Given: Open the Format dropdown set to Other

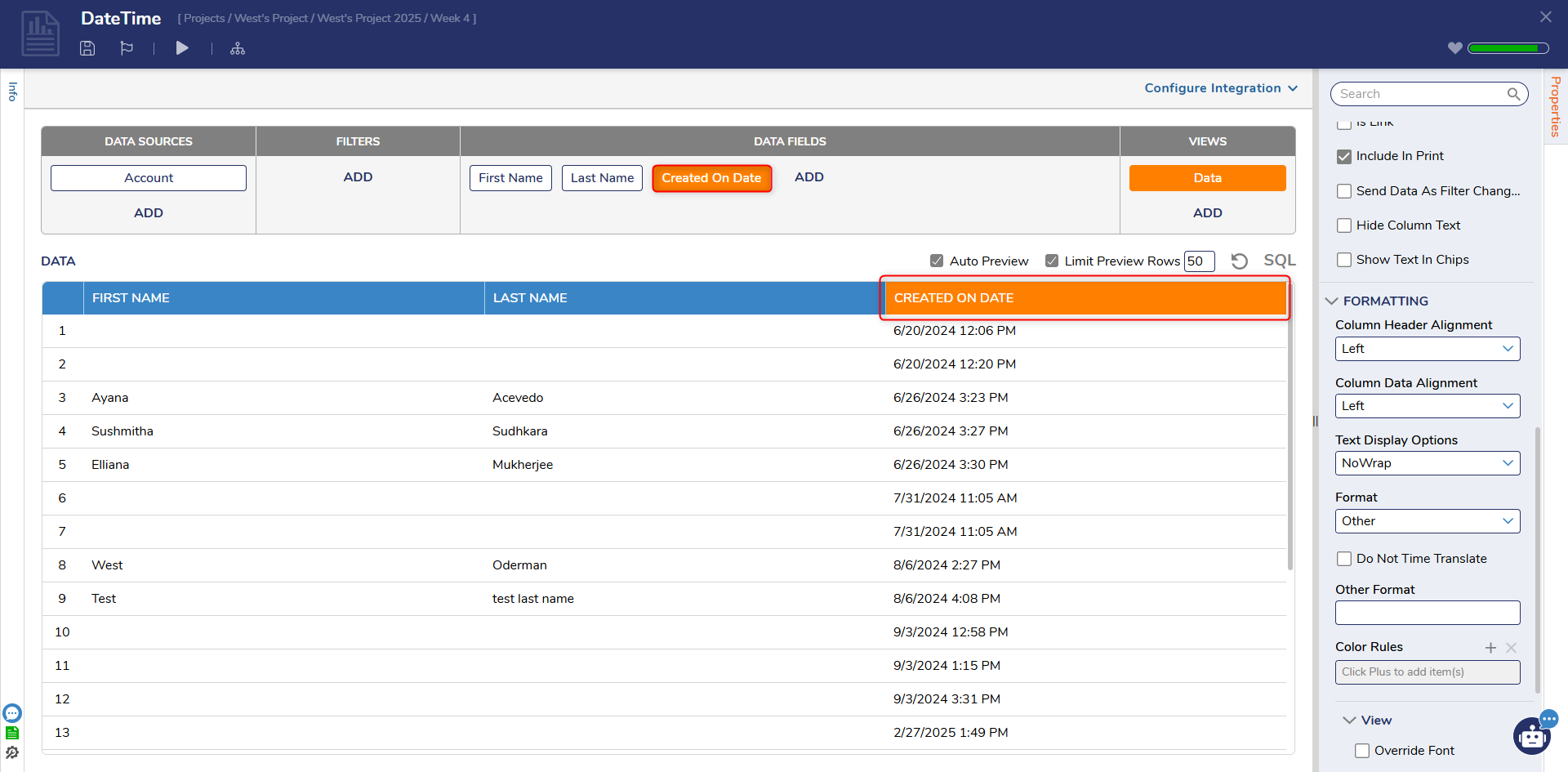Looking at the screenshot, I should tap(1427, 521).
